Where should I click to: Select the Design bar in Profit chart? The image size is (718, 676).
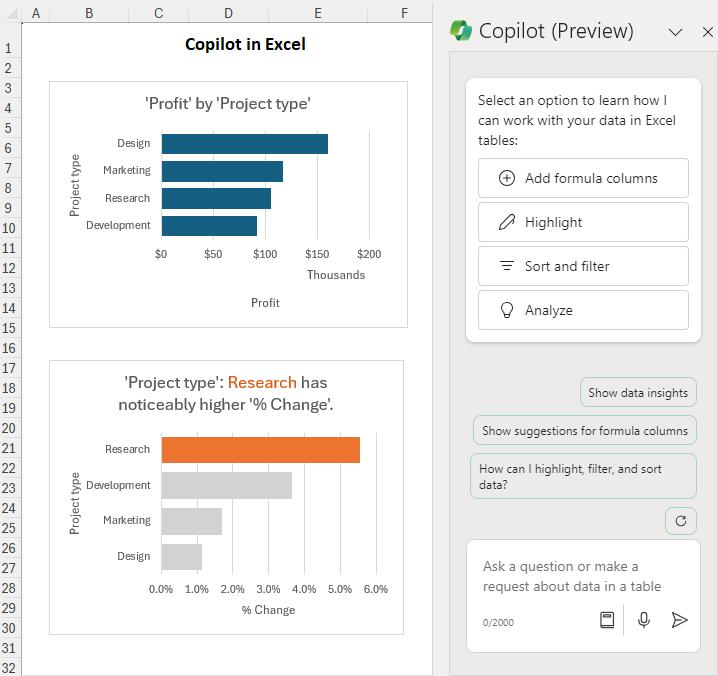tap(244, 144)
